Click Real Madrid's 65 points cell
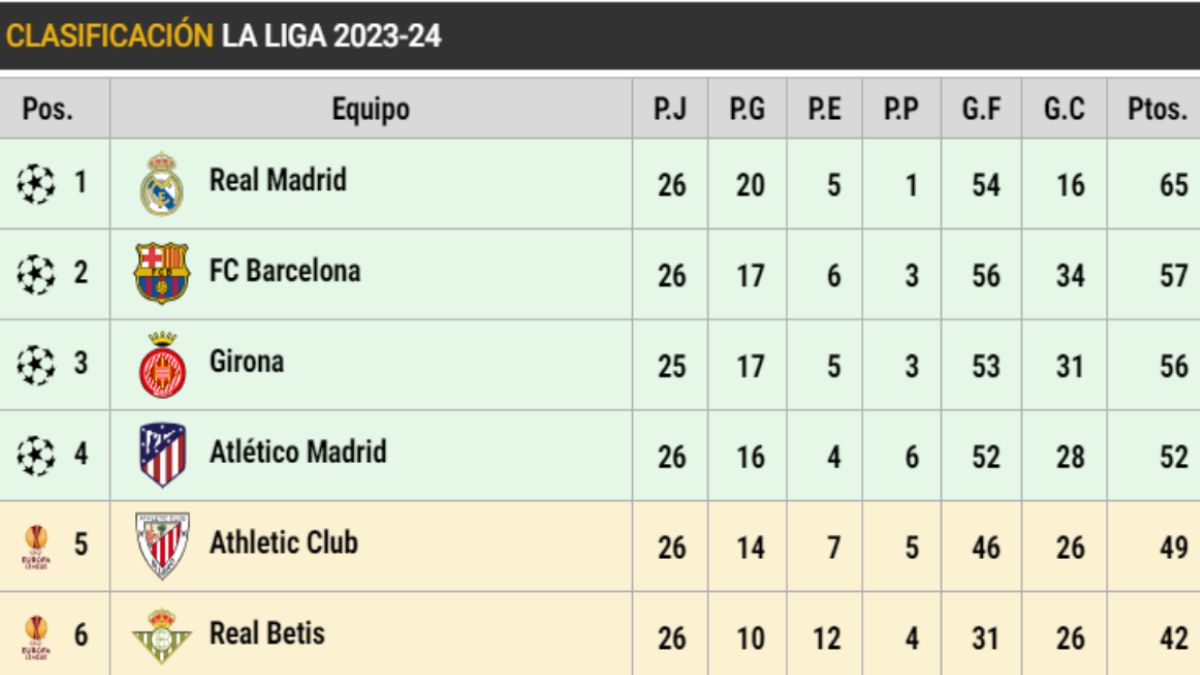This screenshot has width=1200, height=675. tap(1173, 185)
